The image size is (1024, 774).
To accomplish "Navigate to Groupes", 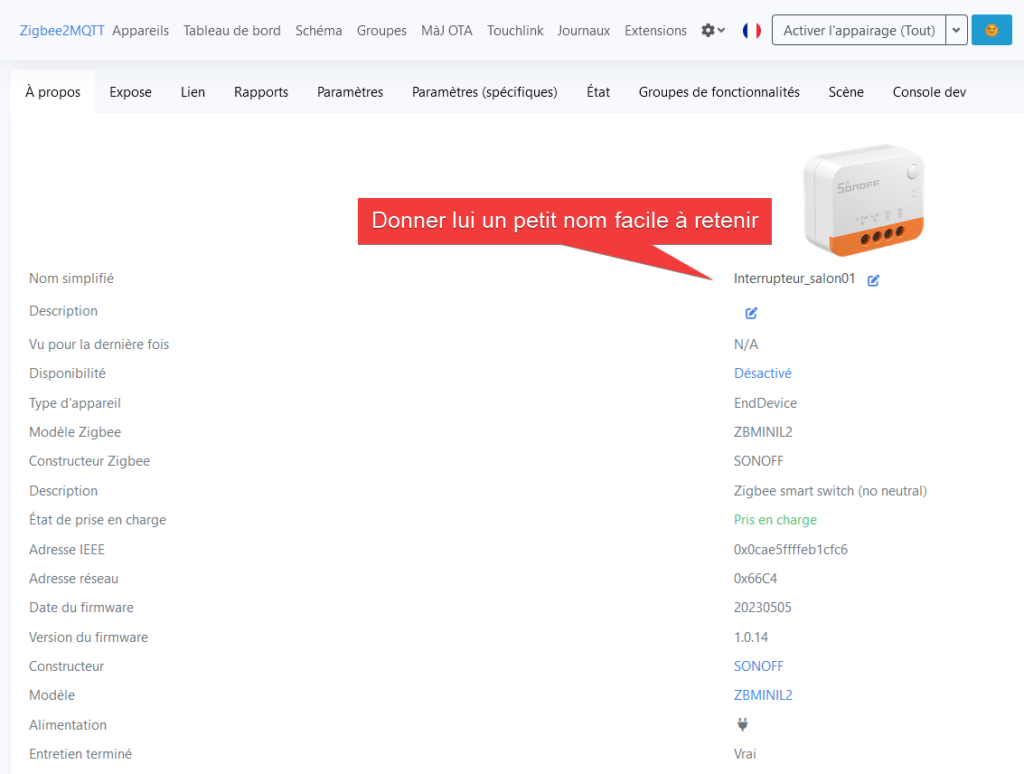I will click(381, 30).
